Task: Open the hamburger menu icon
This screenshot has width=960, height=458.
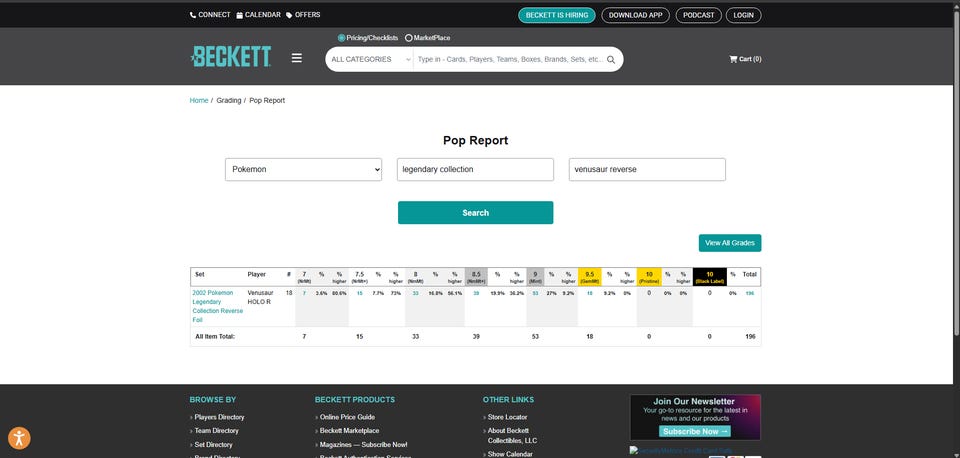Action: [x=296, y=58]
